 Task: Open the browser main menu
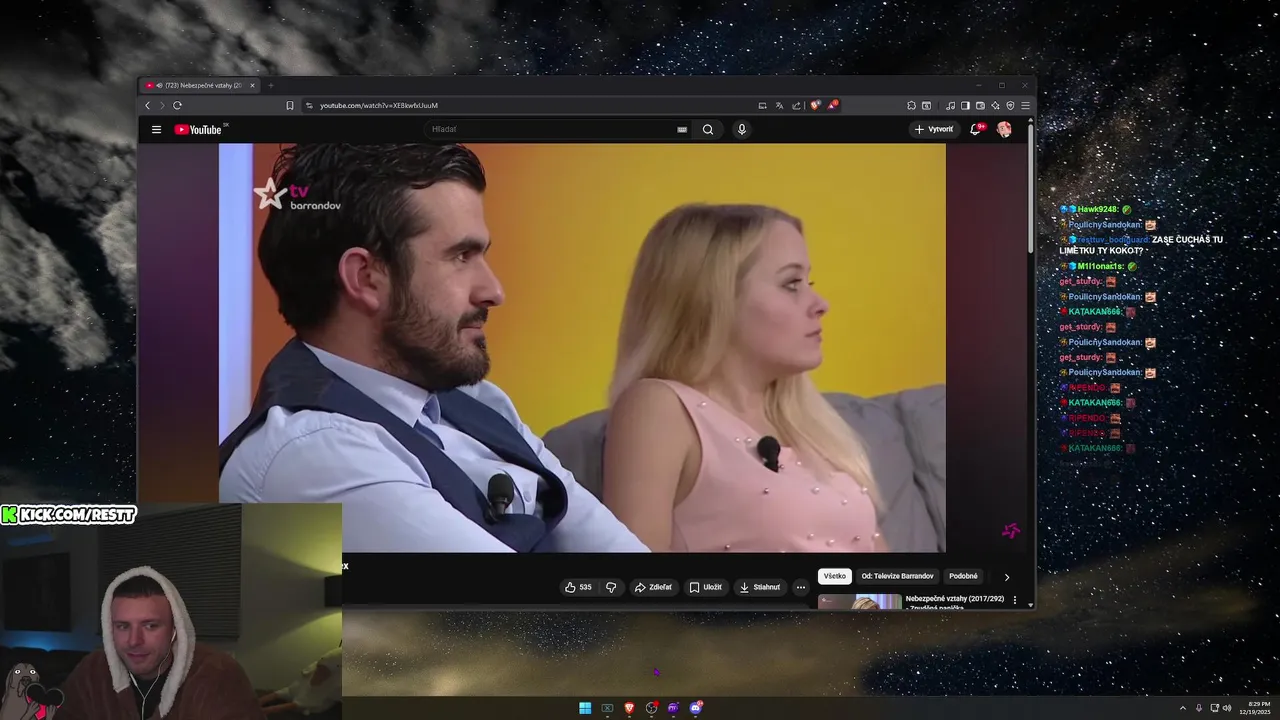pyautogui.click(x=1025, y=105)
